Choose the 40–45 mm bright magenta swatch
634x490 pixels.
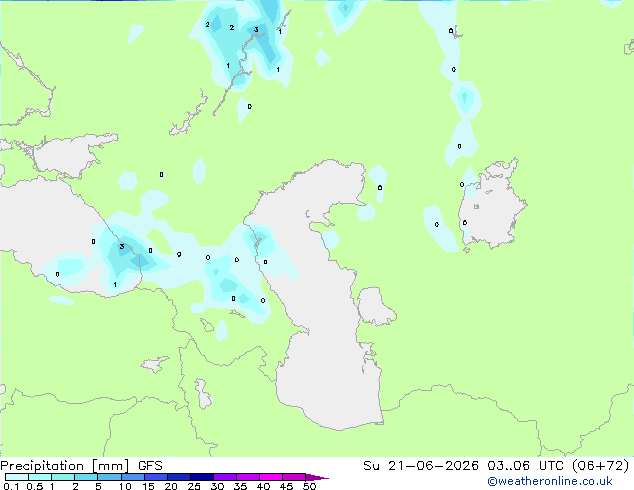[x=271, y=477]
